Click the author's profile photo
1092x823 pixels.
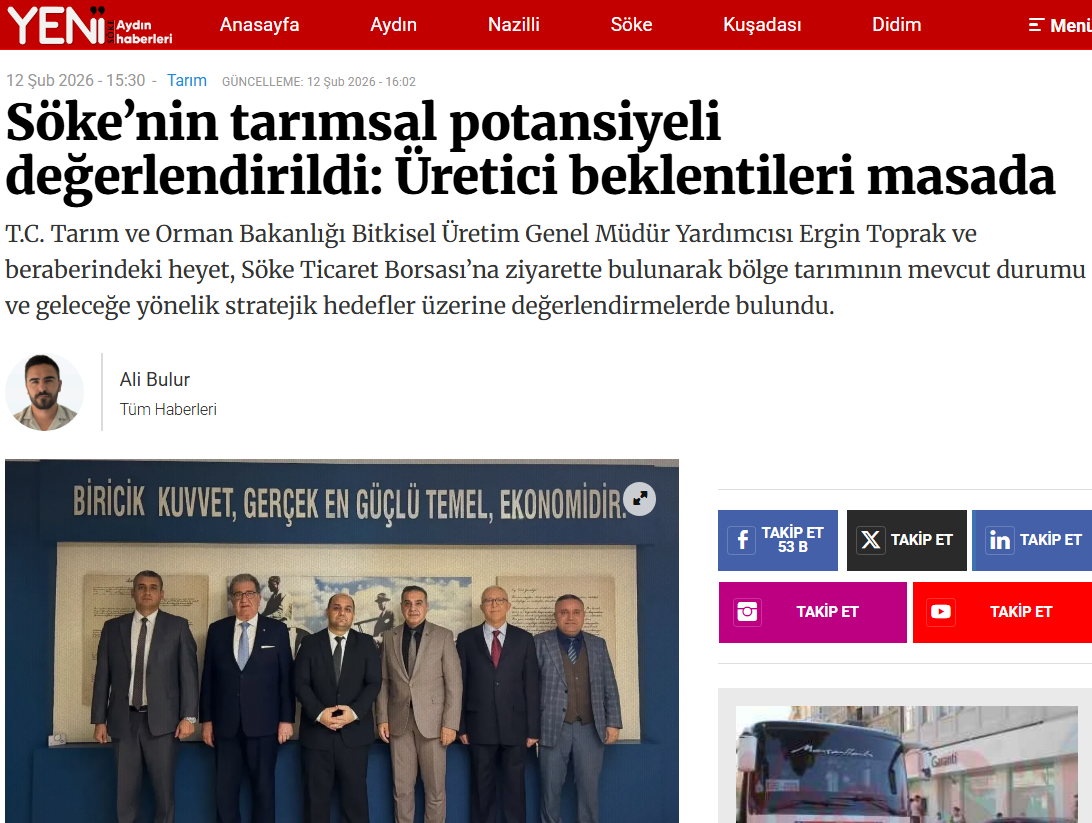45,392
